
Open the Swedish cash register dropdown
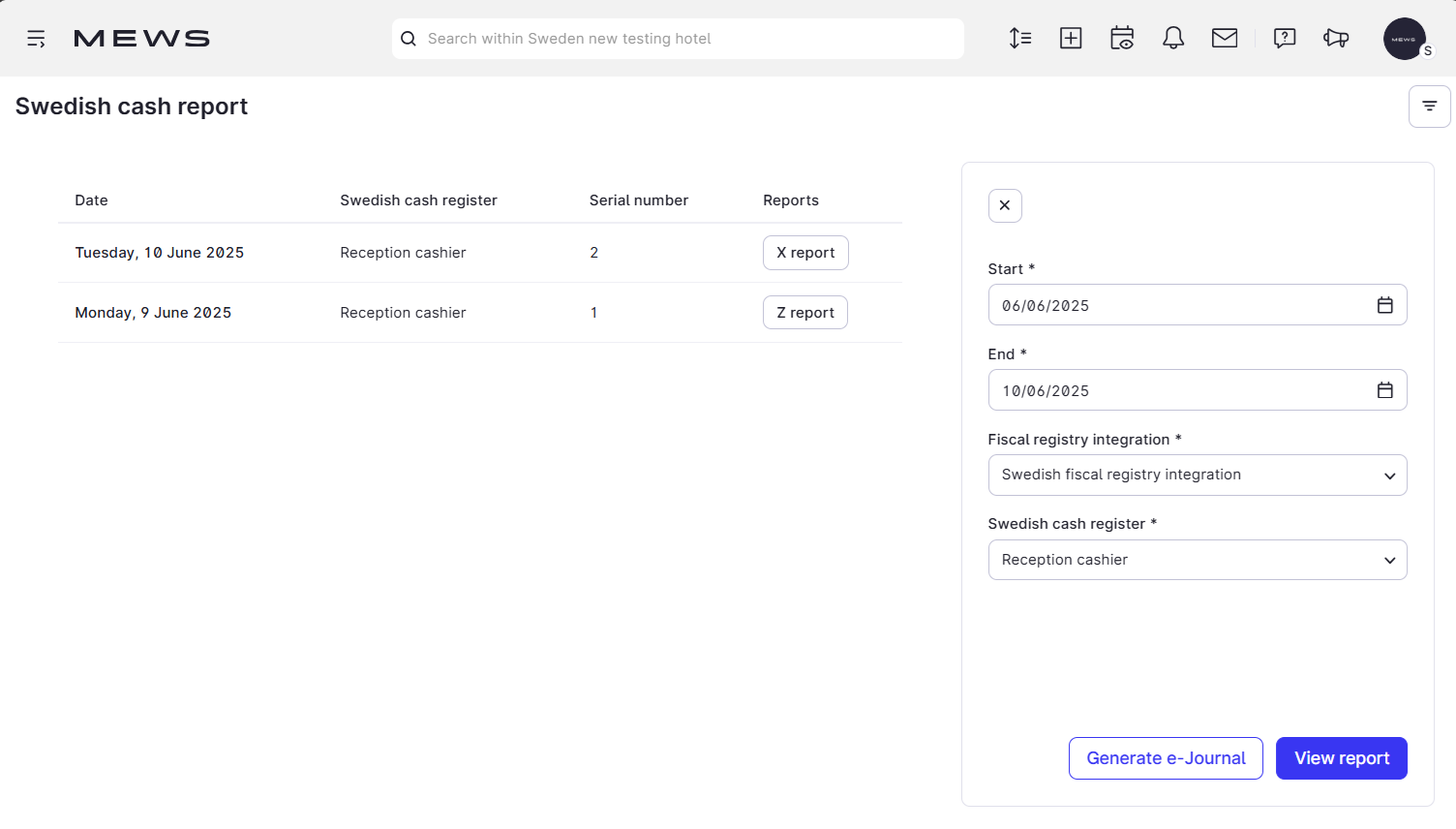pyautogui.click(x=1198, y=560)
